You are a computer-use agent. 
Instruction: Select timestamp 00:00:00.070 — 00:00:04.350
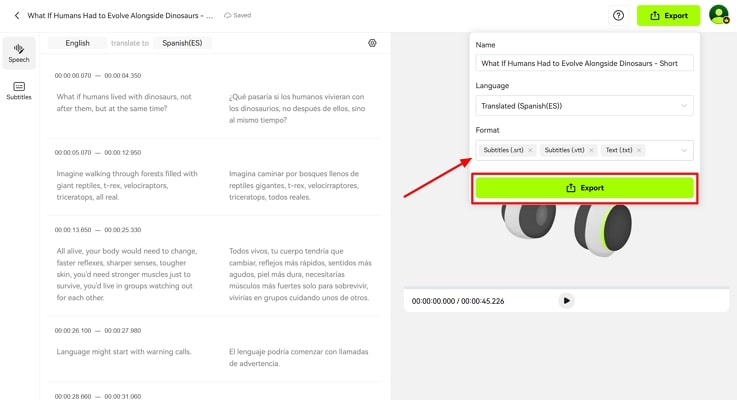(x=98, y=75)
